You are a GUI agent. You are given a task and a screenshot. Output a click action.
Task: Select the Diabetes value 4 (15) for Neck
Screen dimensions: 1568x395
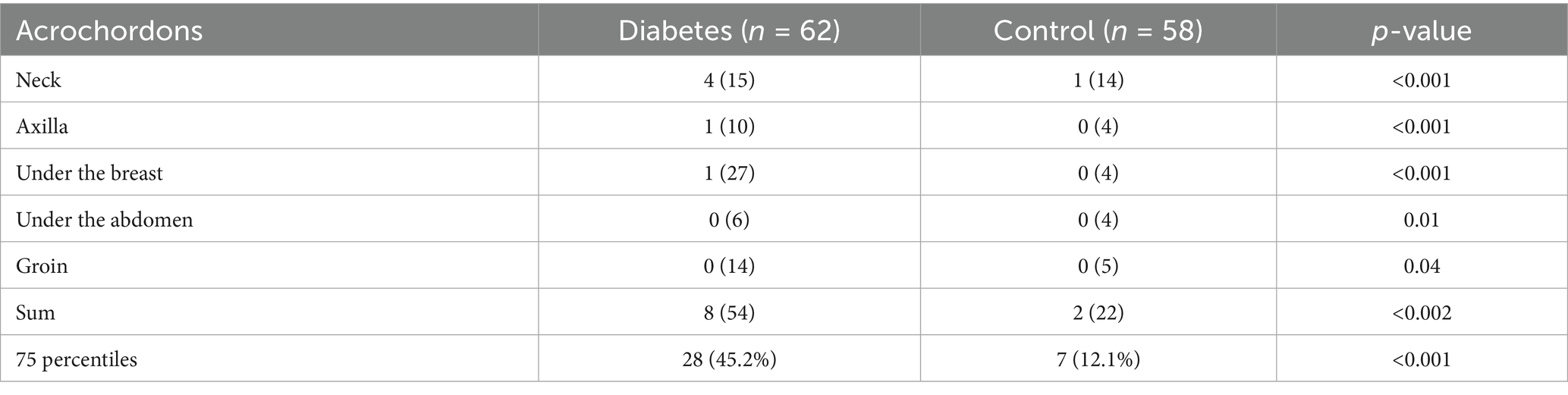click(x=729, y=80)
